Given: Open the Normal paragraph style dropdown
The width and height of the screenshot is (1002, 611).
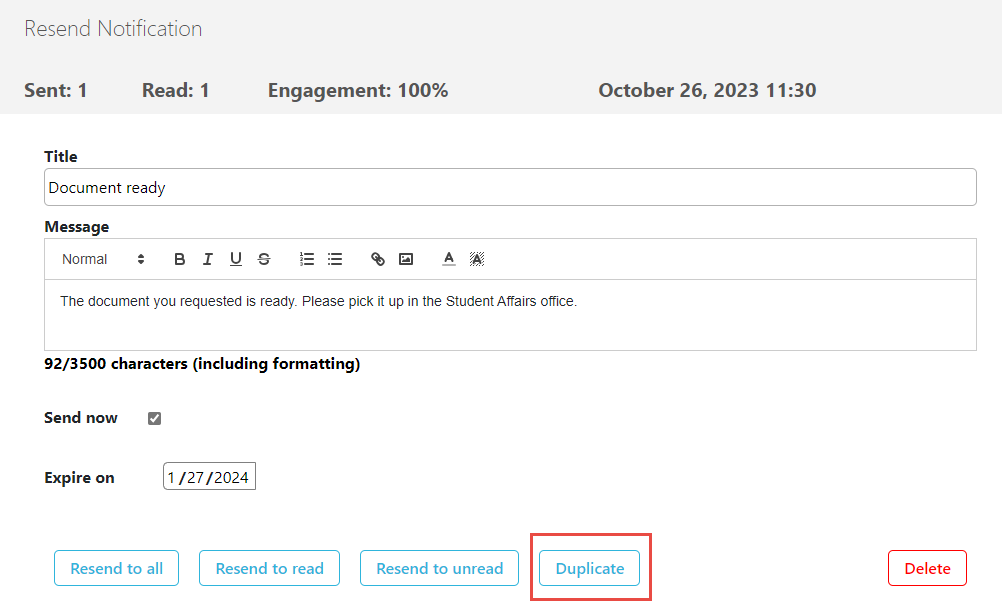Looking at the screenshot, I should [x=103, y=259].
